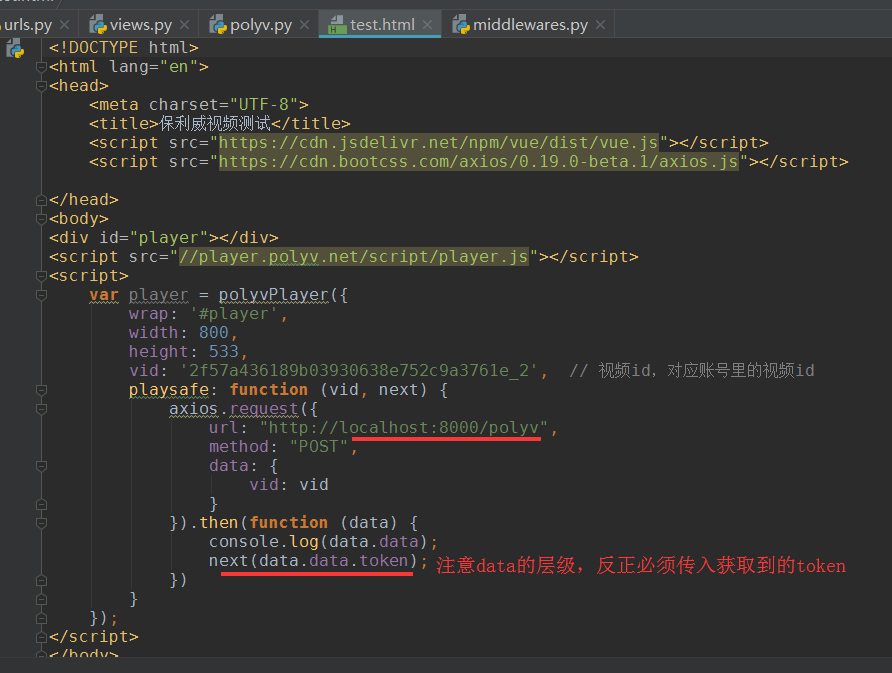Collapse the <head> block fold marker
Screen dimensions: 892x673
(x=41, y=86)
